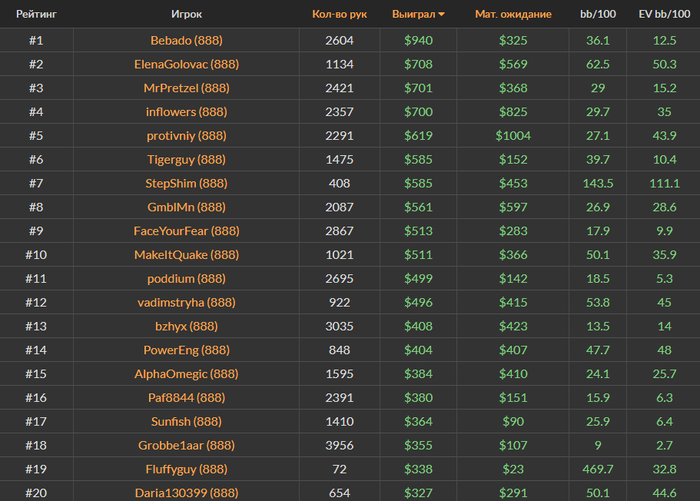Sort by the Выиграл column arrow

442,15
